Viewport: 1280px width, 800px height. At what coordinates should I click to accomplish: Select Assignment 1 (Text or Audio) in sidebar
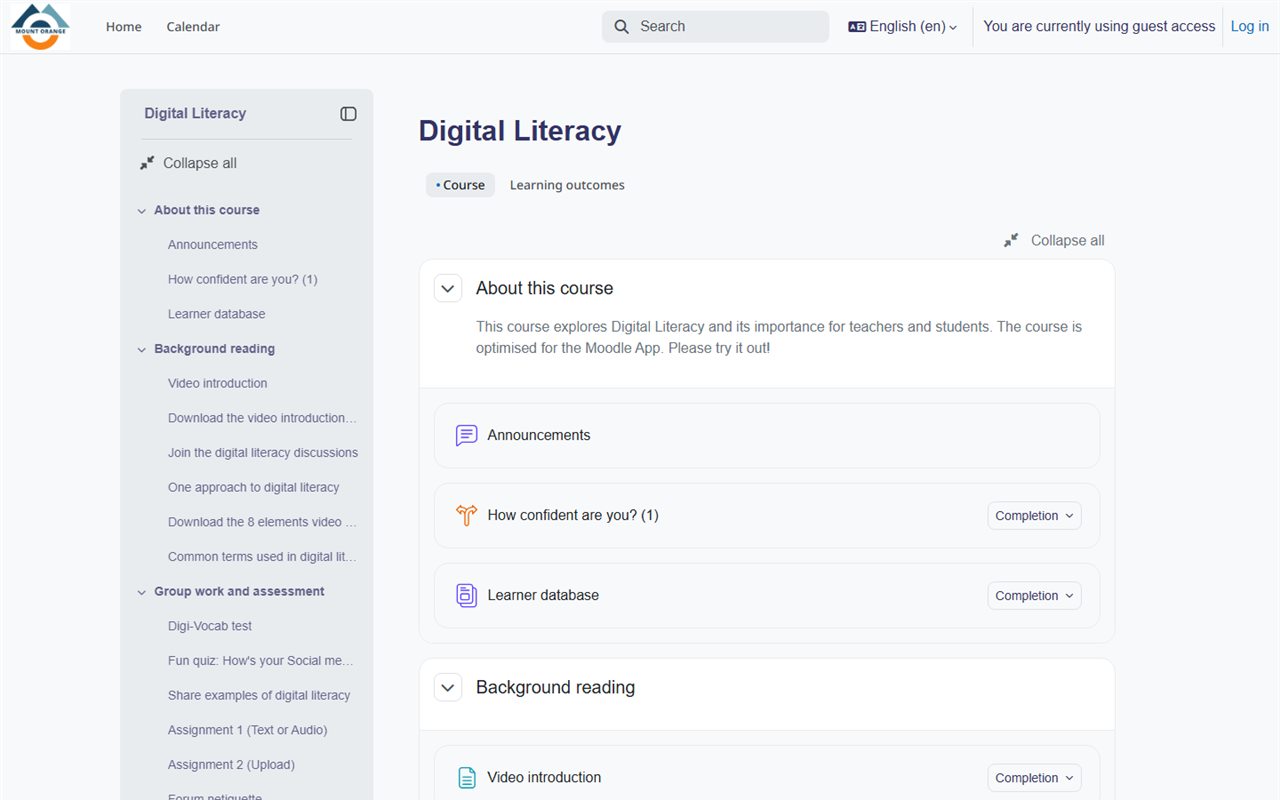[x=248, y=731]
